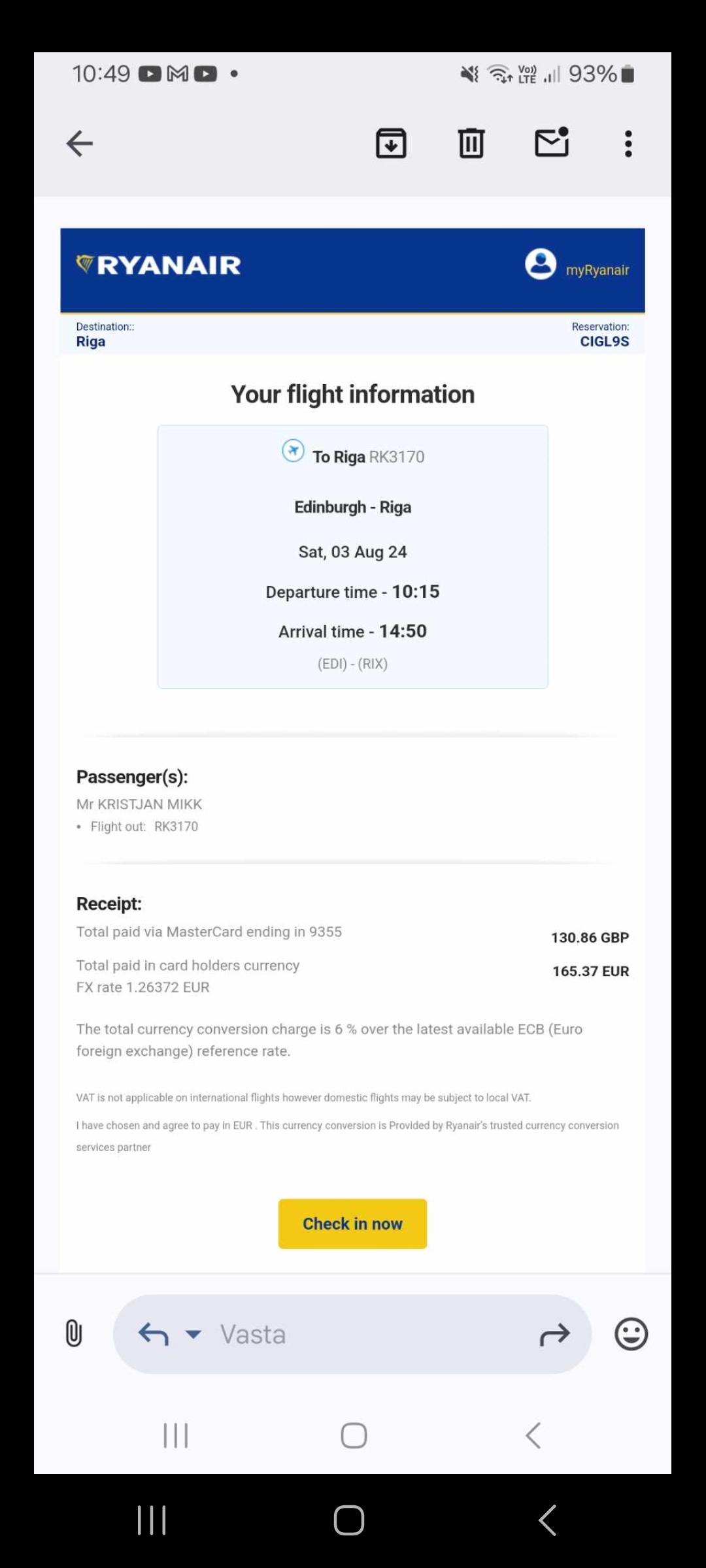Expand the reply type dropdown arrow
The height and width of the screenshot is (1568, 706).
click(193, 1333)
